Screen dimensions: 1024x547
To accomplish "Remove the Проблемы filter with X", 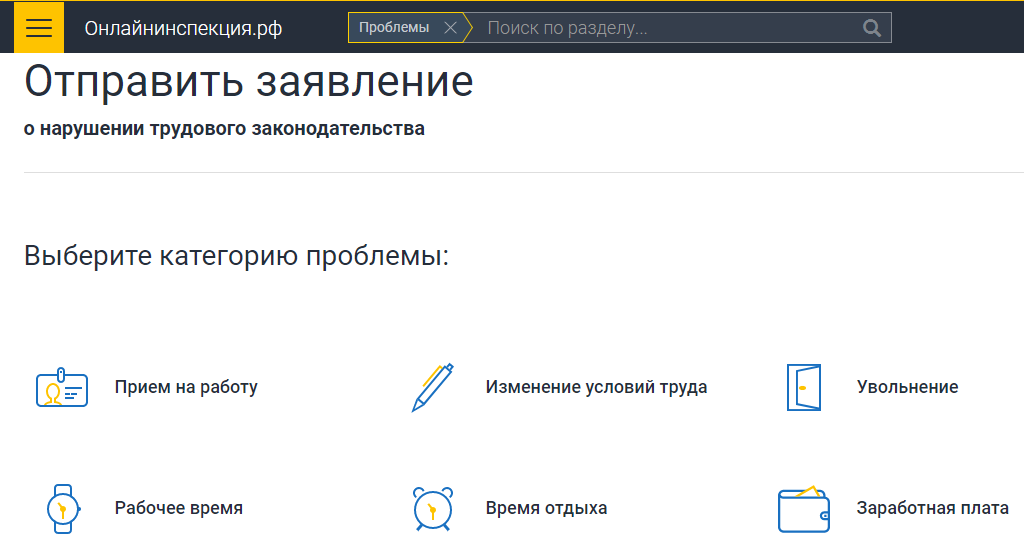I will pos(450,28).
